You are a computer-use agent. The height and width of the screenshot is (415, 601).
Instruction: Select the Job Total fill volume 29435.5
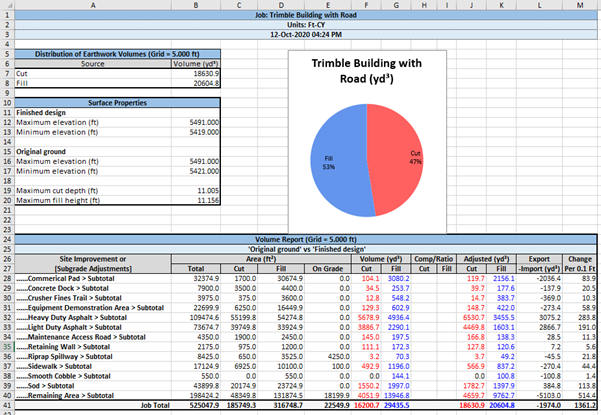[396, 405]
